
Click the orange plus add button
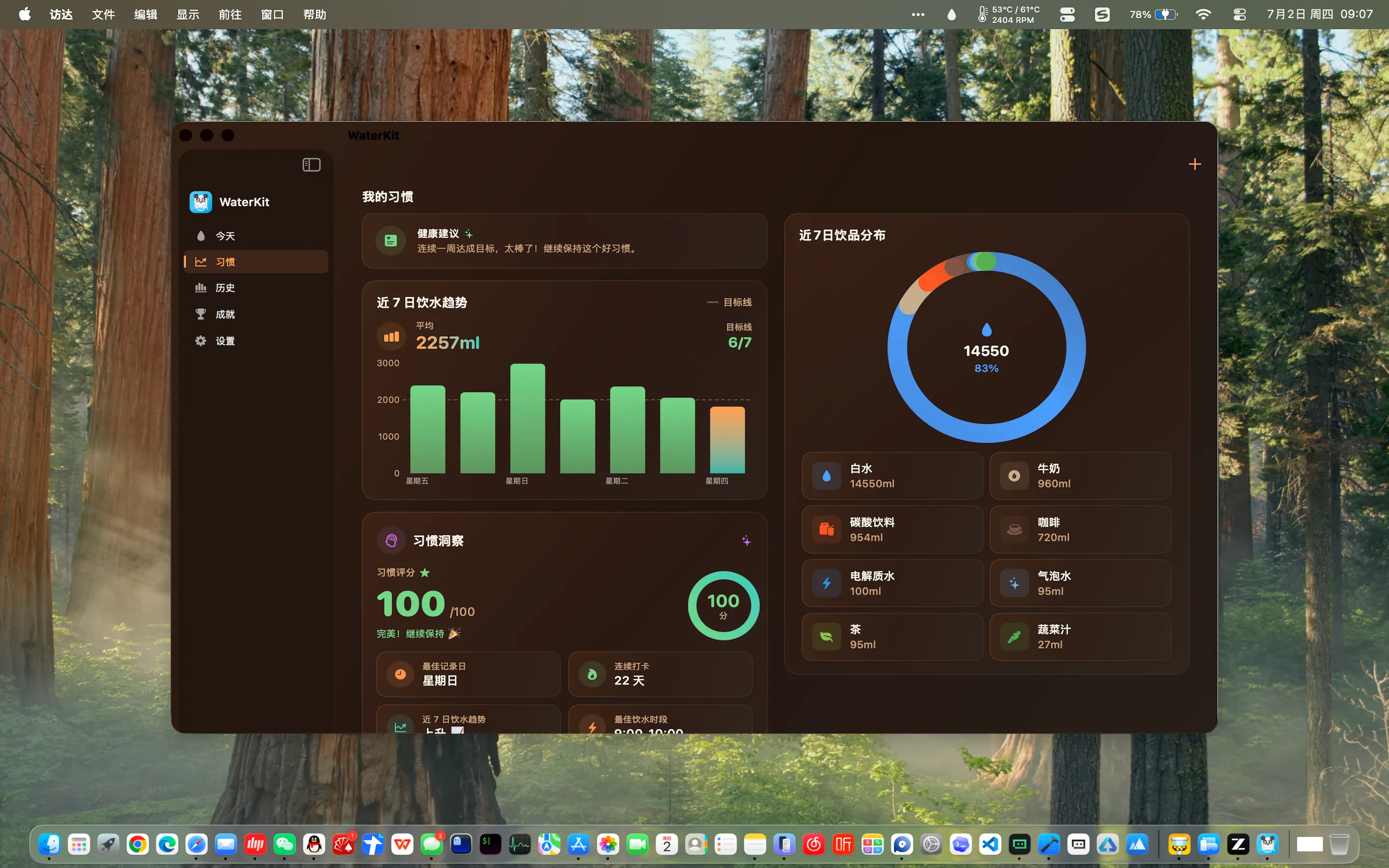[1195, 164]
